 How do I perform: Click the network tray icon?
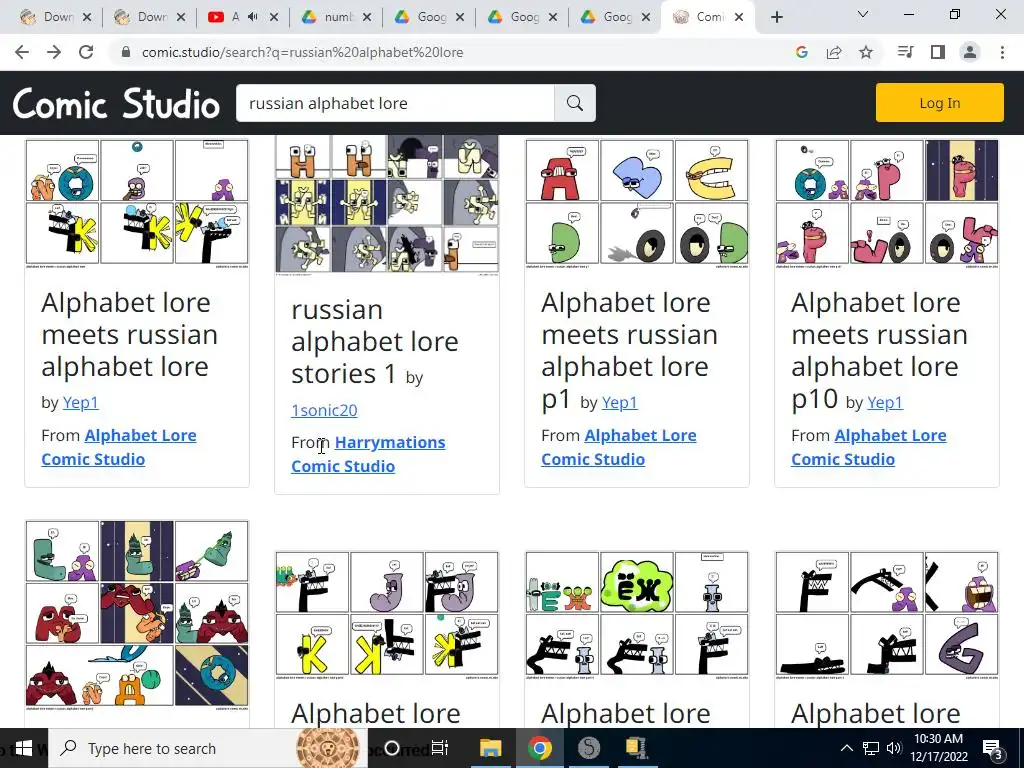click(x=871, y=748)
